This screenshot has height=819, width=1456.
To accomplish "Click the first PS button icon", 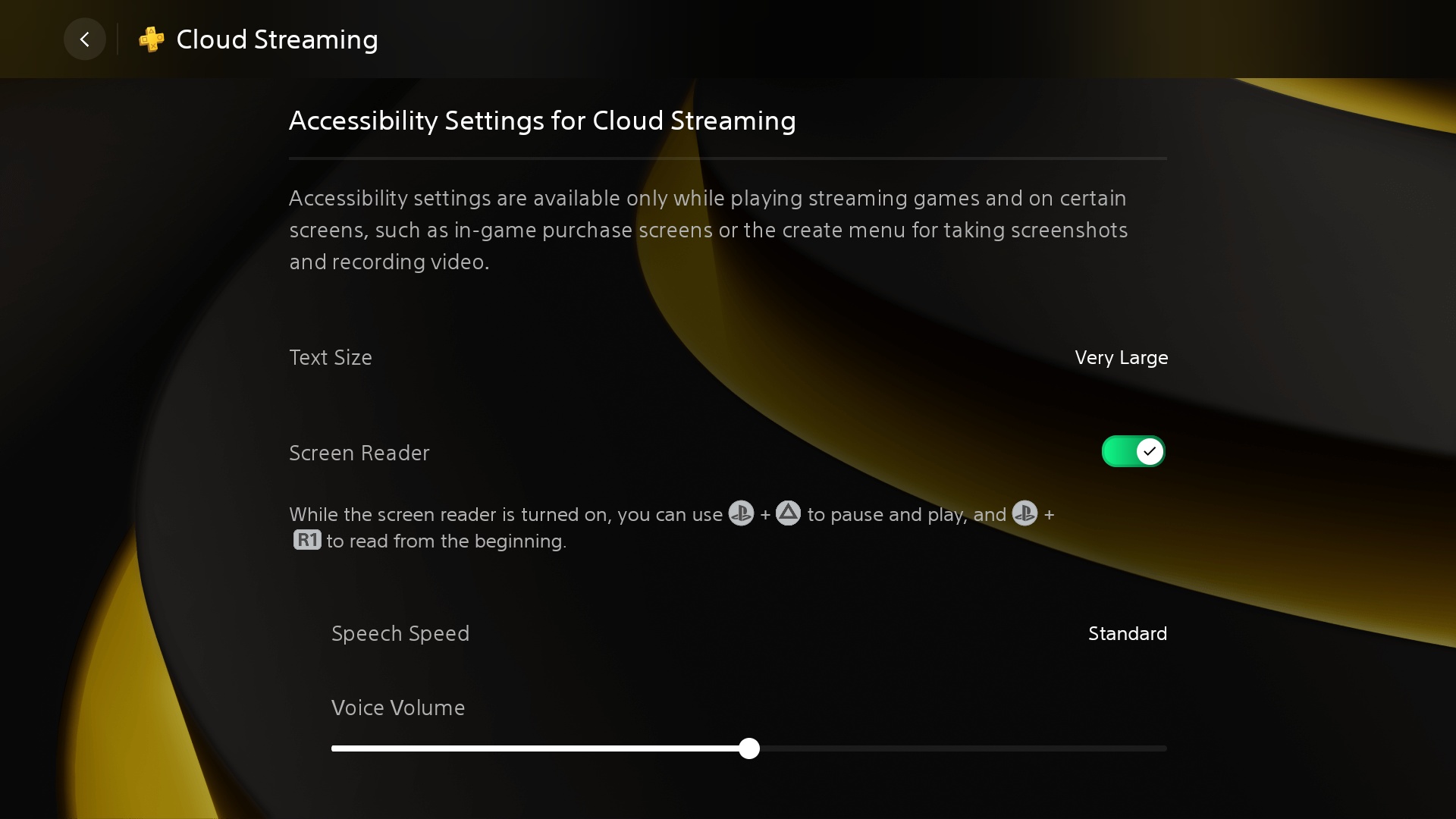I will (741, 513).
